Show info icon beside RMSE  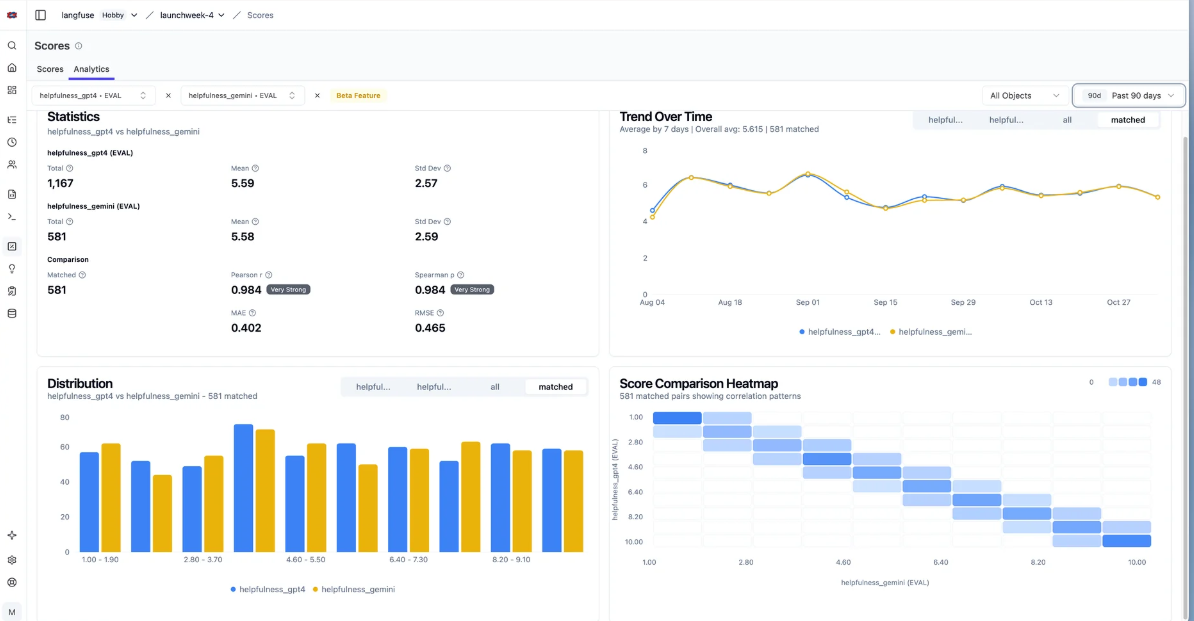pos(440,313)
